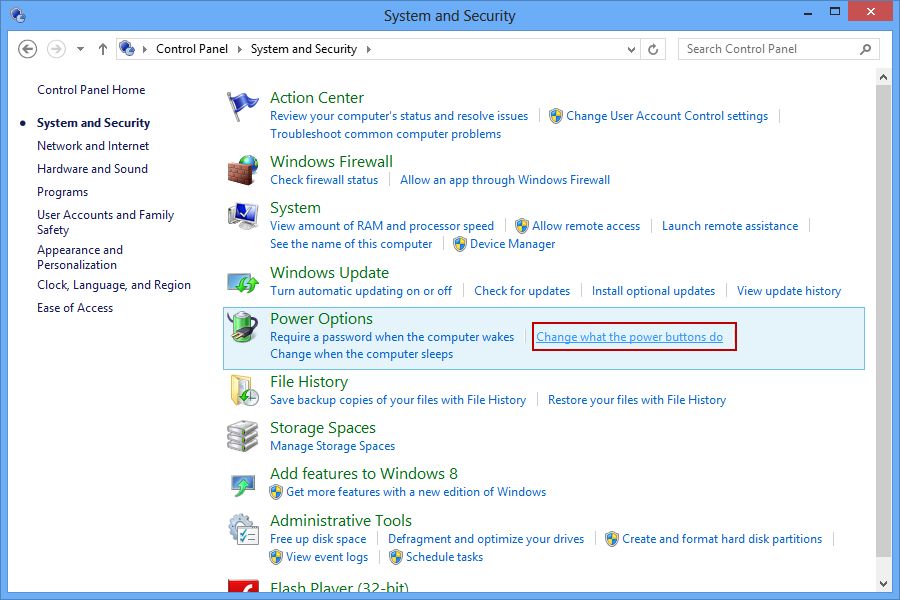Click the shield icon beside Allow remote access

coord(521,226)
